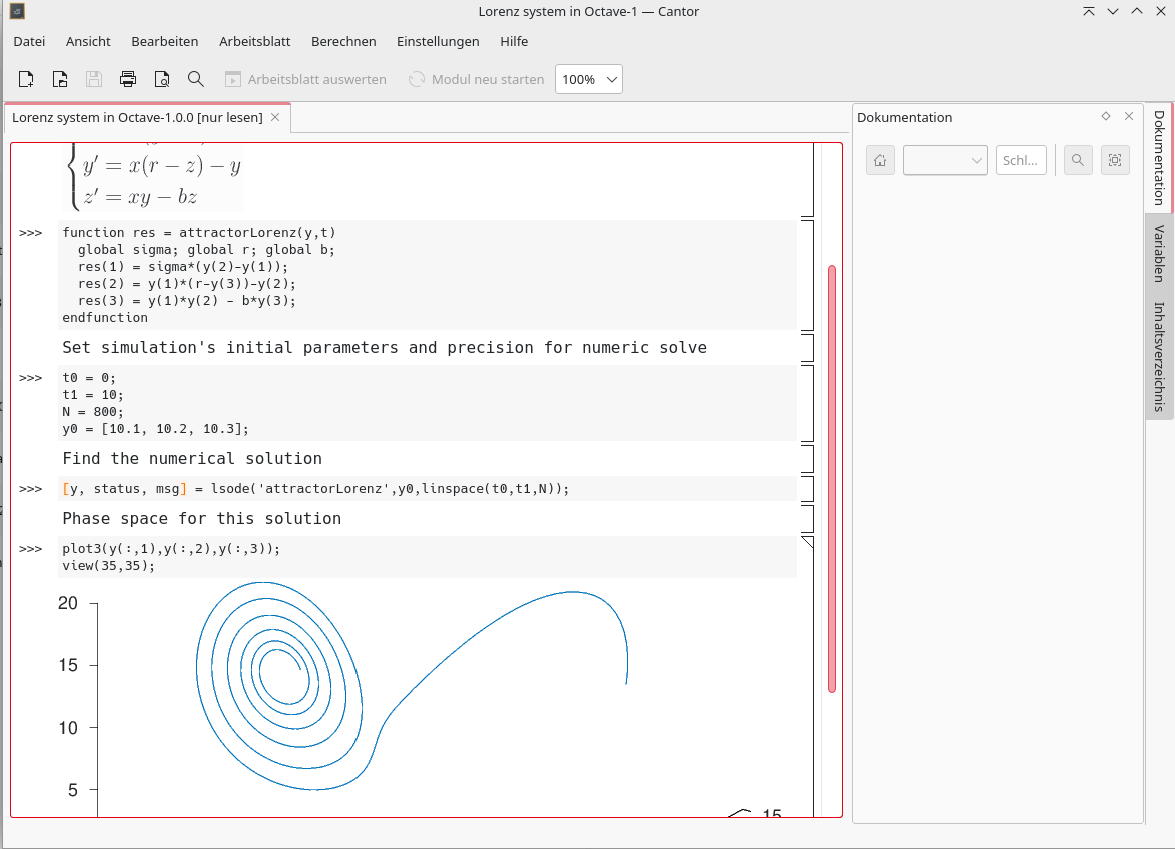The height and width of the screenshot is (849, 1175).
Task: Click the lsode command entry line
Action: pos(429,489)
